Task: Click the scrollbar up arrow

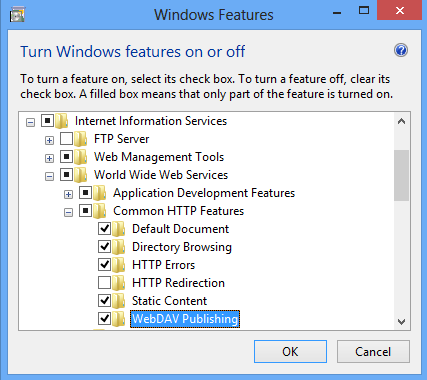Action: (x=401, y=121)
